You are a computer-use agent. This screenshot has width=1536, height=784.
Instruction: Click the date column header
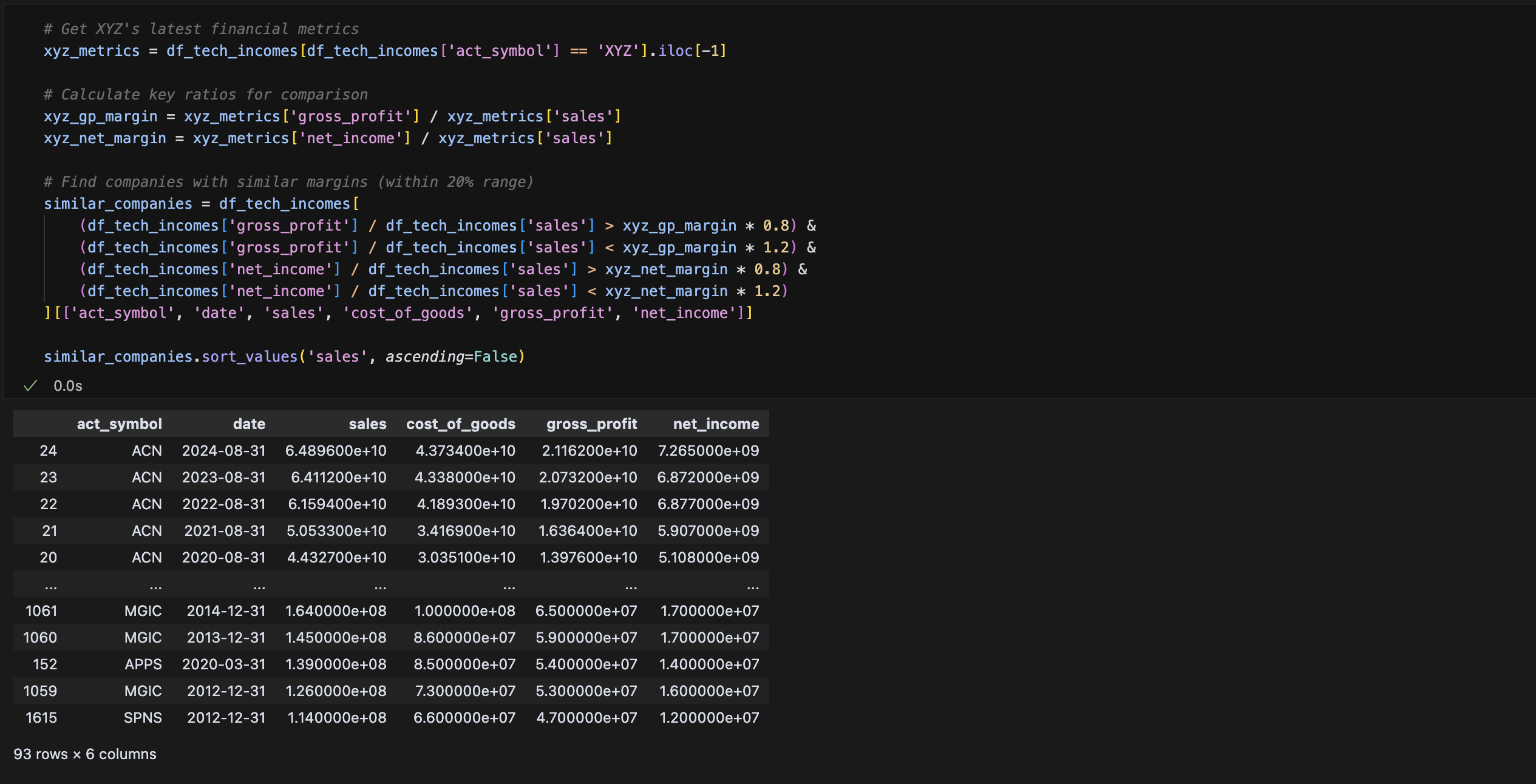pyautogui.click(x=249, y=424)
